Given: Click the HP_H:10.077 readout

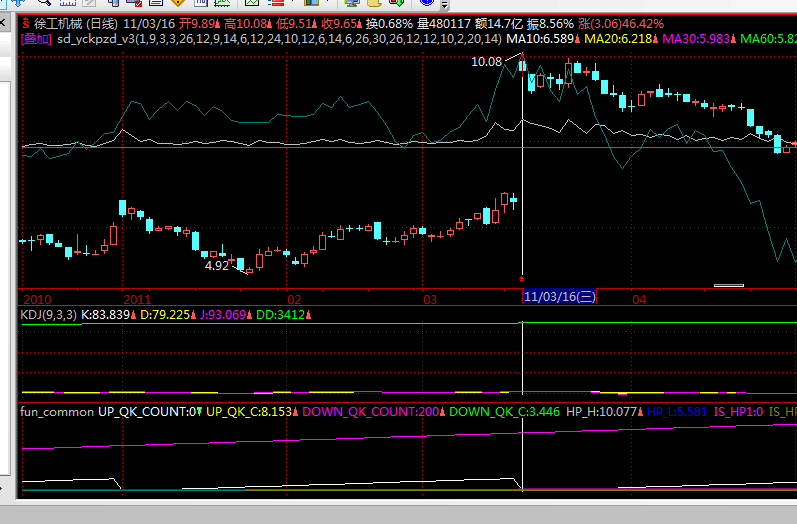Looking at the screenshot, I should coord(603,411).
